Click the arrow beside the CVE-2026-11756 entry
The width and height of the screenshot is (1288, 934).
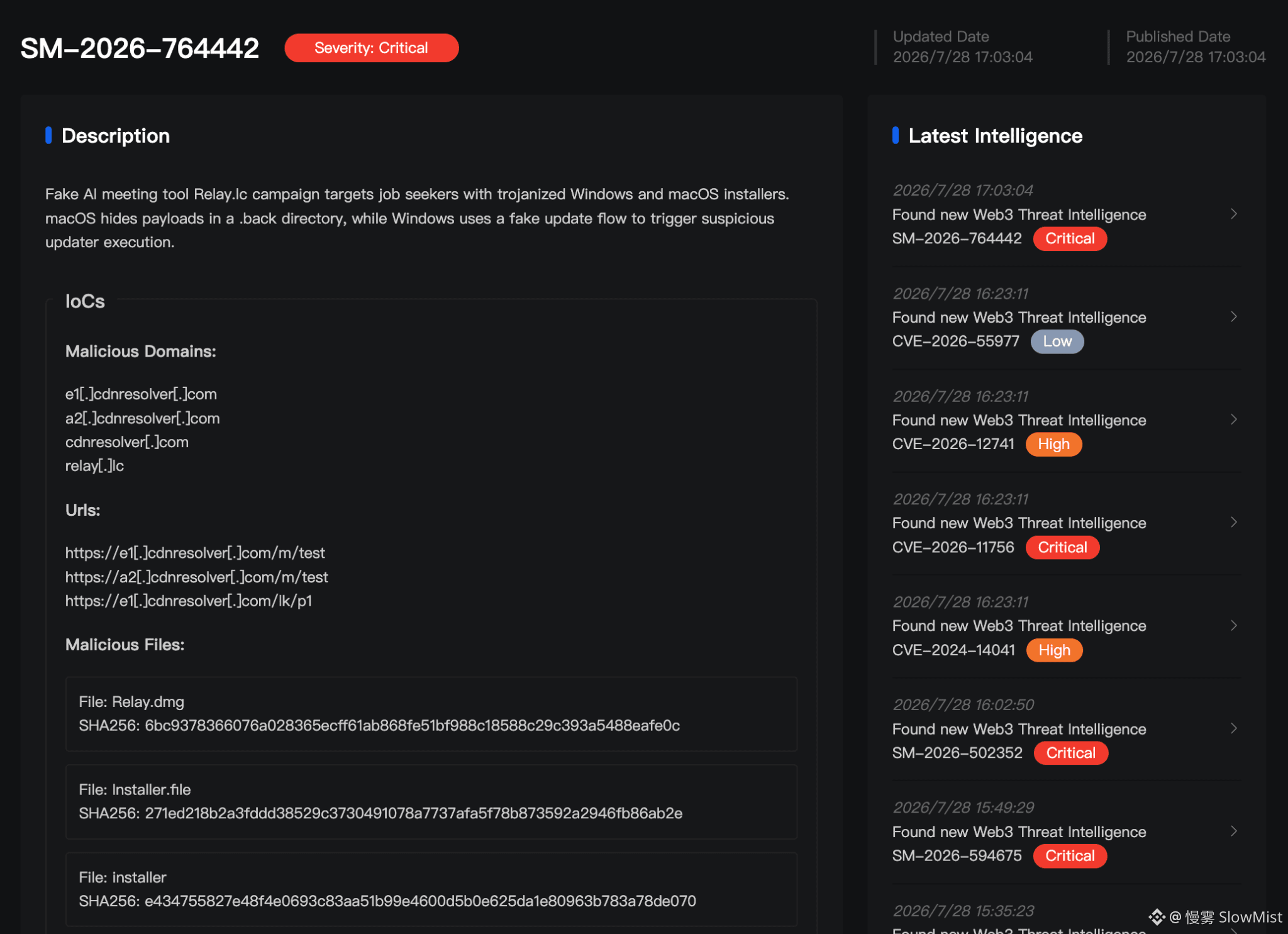coord(1234,522)
